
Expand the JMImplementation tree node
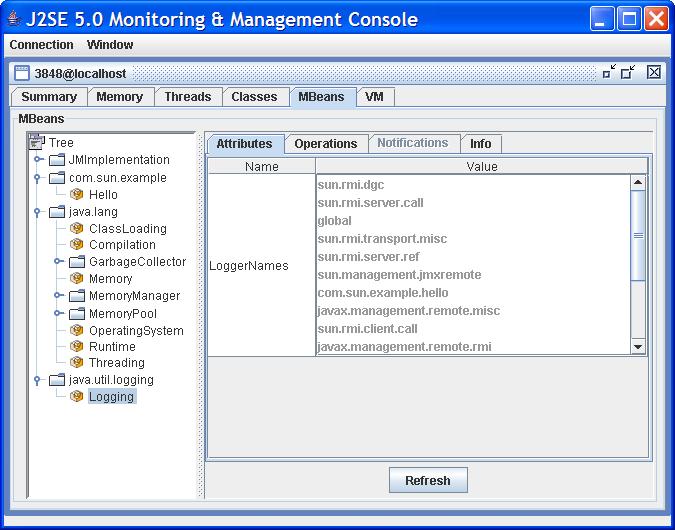coord(38,160)
